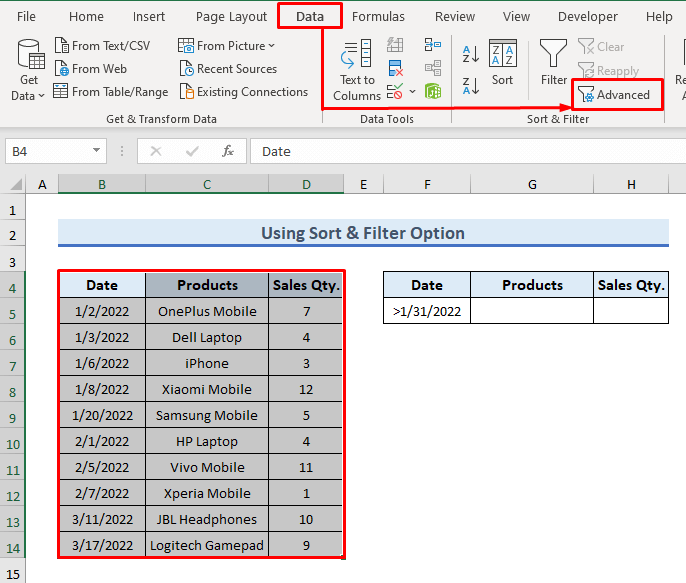Click the Advanced filter button
This screenshot has height=583, width=686.
pos(615,95)
